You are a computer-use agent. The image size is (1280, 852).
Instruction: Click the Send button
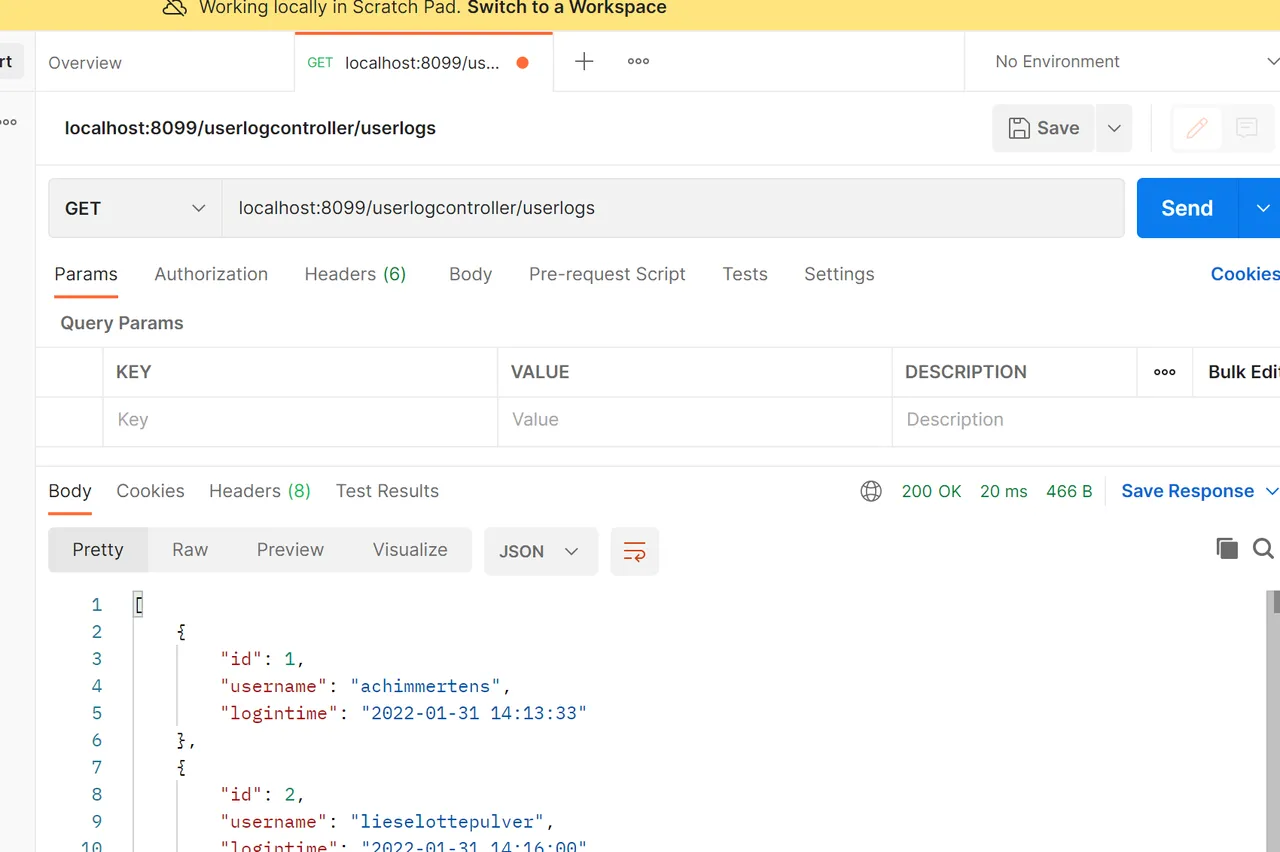pos(1187,208)
